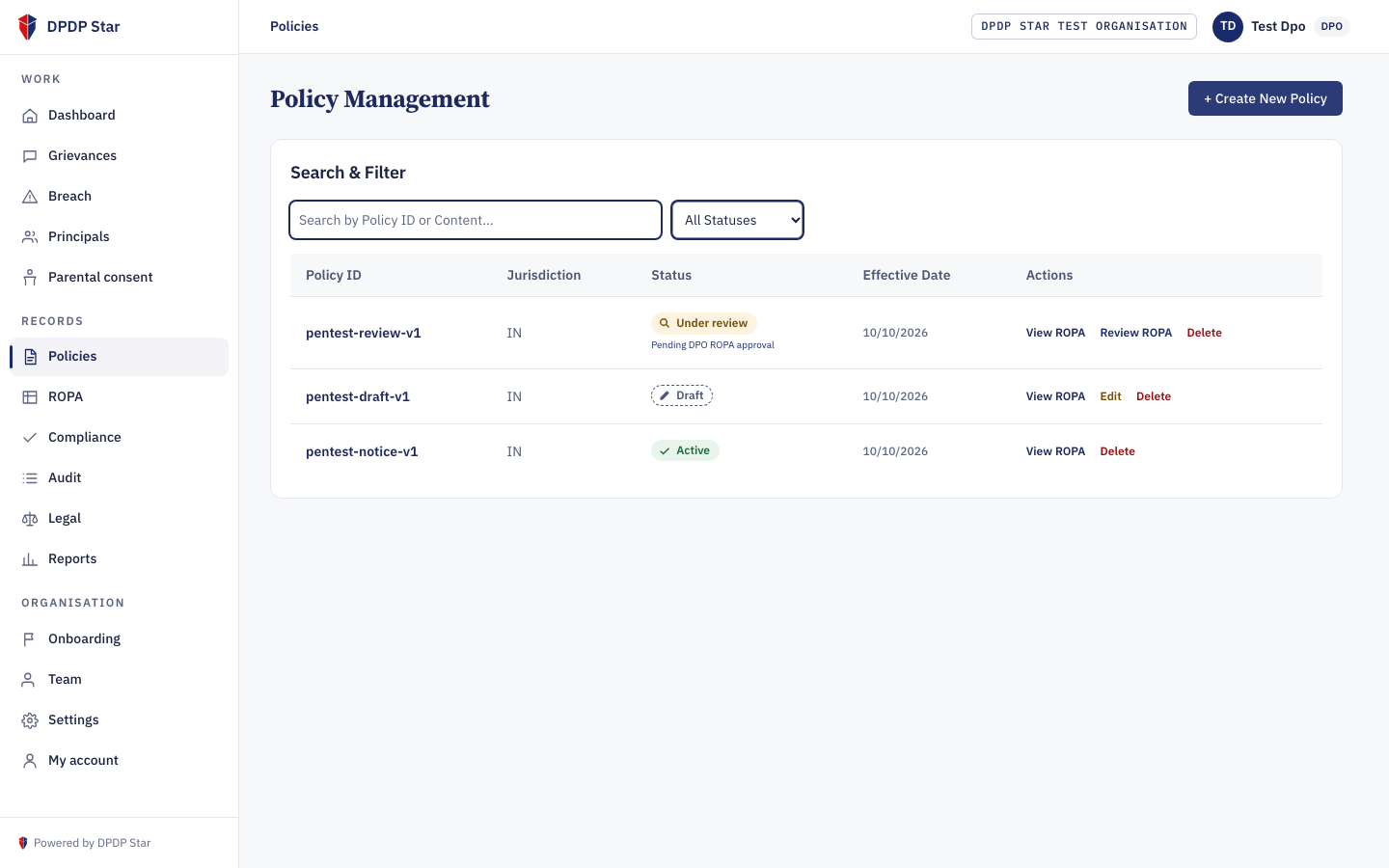Go to Grievances section
Viewport: 1389px width, 868px height.
coord(119,156)
